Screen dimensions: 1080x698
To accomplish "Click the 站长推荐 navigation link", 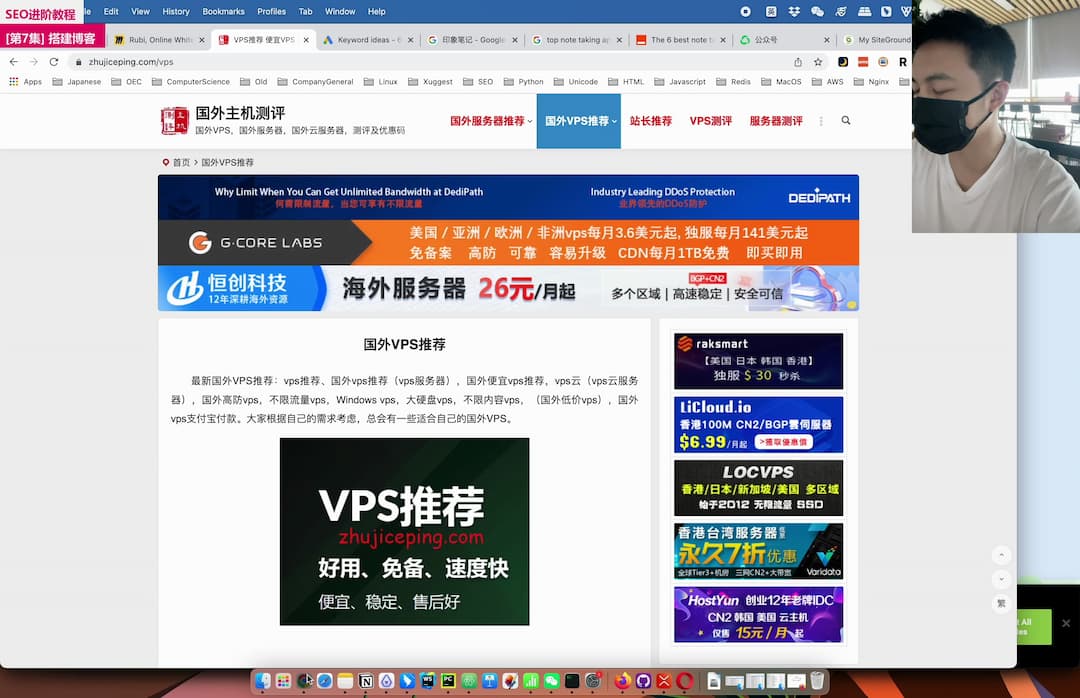I will pos(652,119).
